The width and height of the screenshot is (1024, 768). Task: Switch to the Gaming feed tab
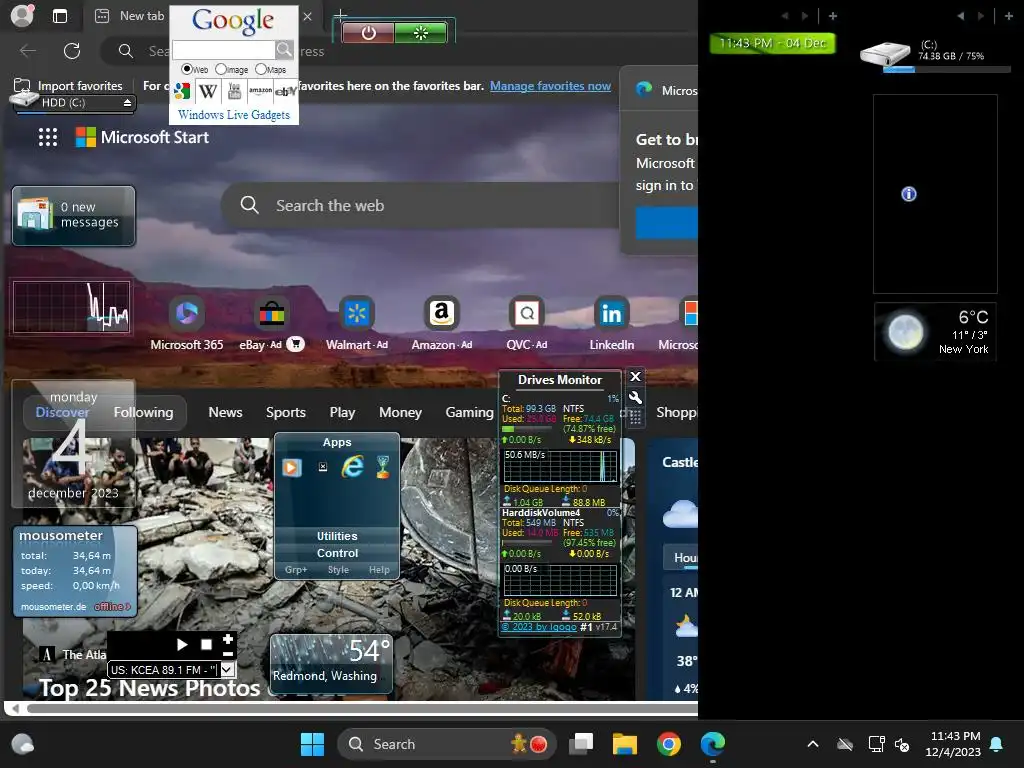click(470, 412)
